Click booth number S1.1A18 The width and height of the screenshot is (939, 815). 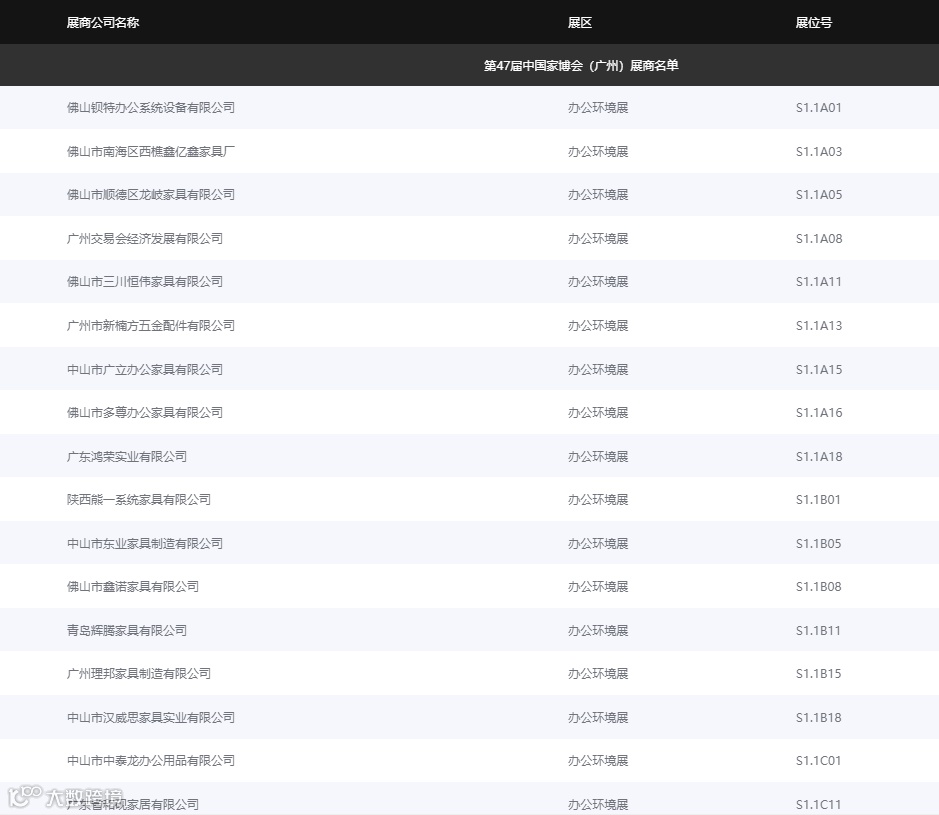[819, 456]
